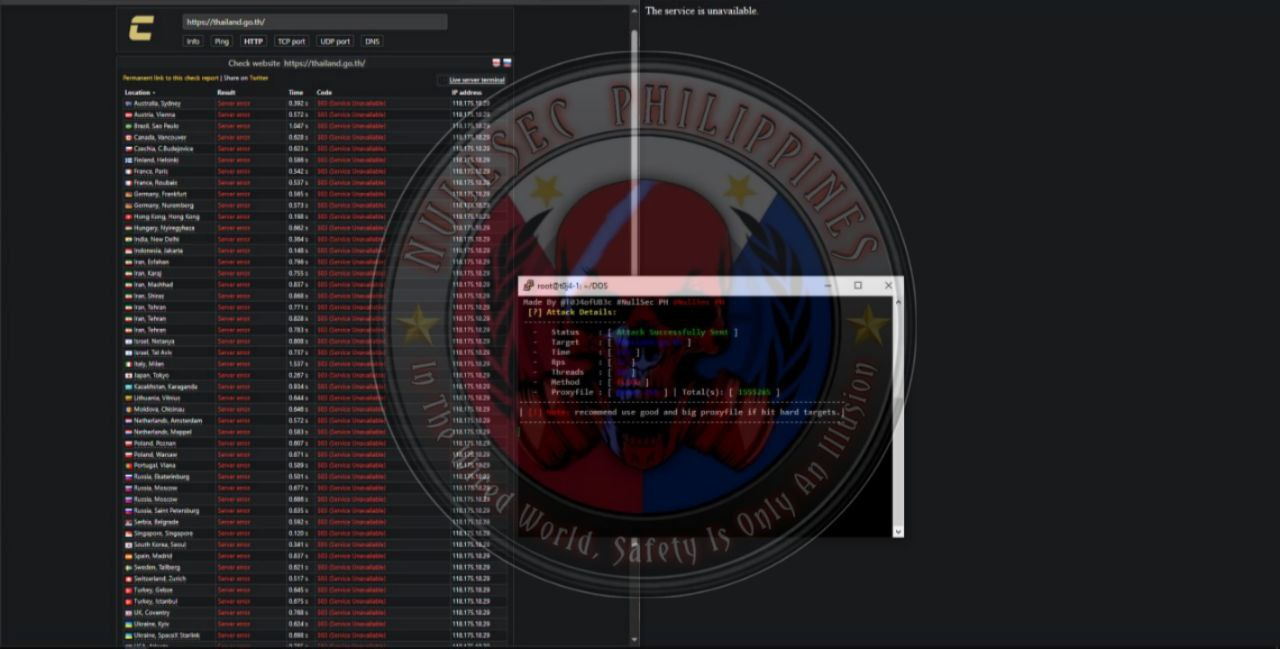Click the terminal scrollbar down arrow
1280x649 pixels.
898,532
